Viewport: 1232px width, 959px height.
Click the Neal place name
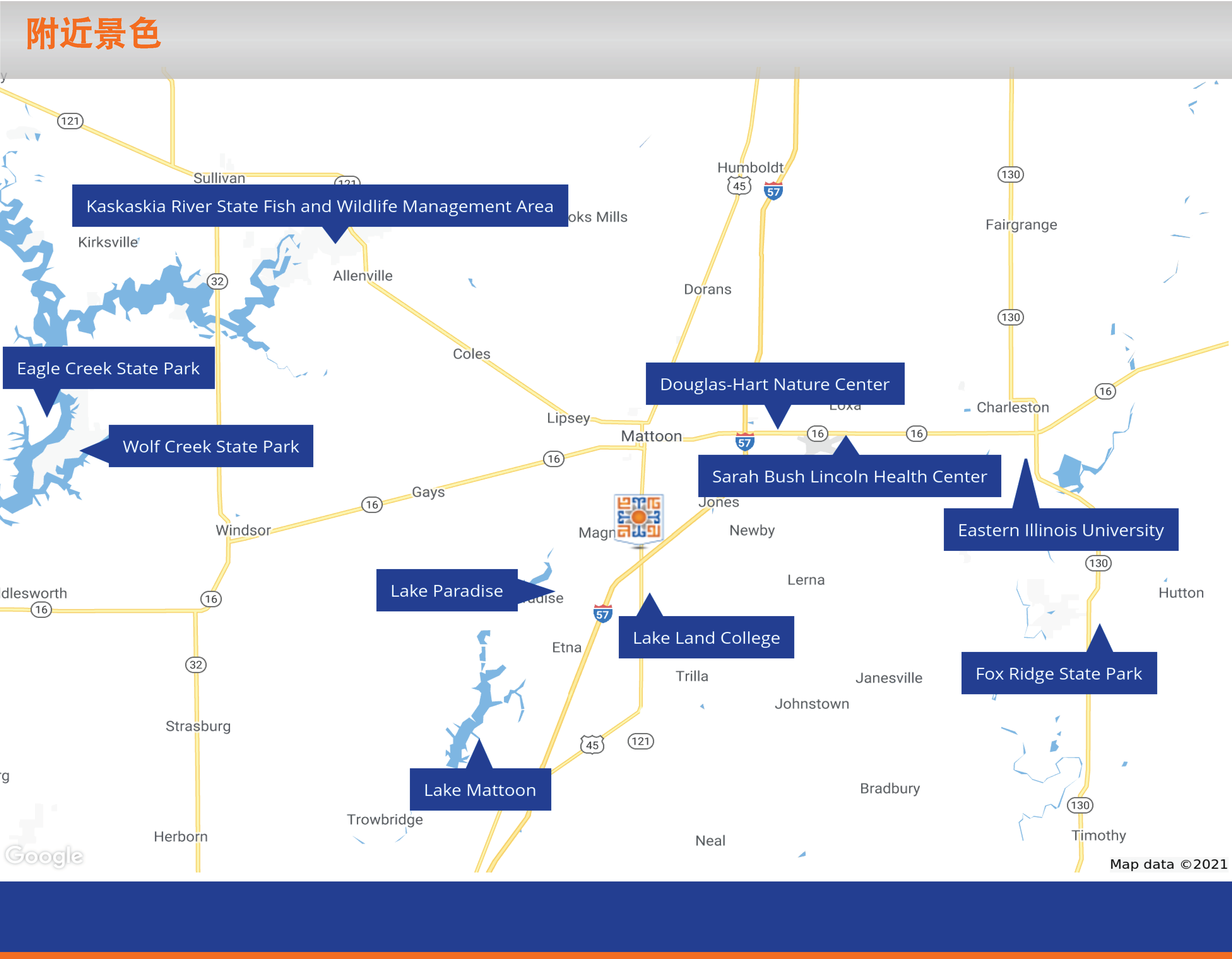(x=710, y=841)
